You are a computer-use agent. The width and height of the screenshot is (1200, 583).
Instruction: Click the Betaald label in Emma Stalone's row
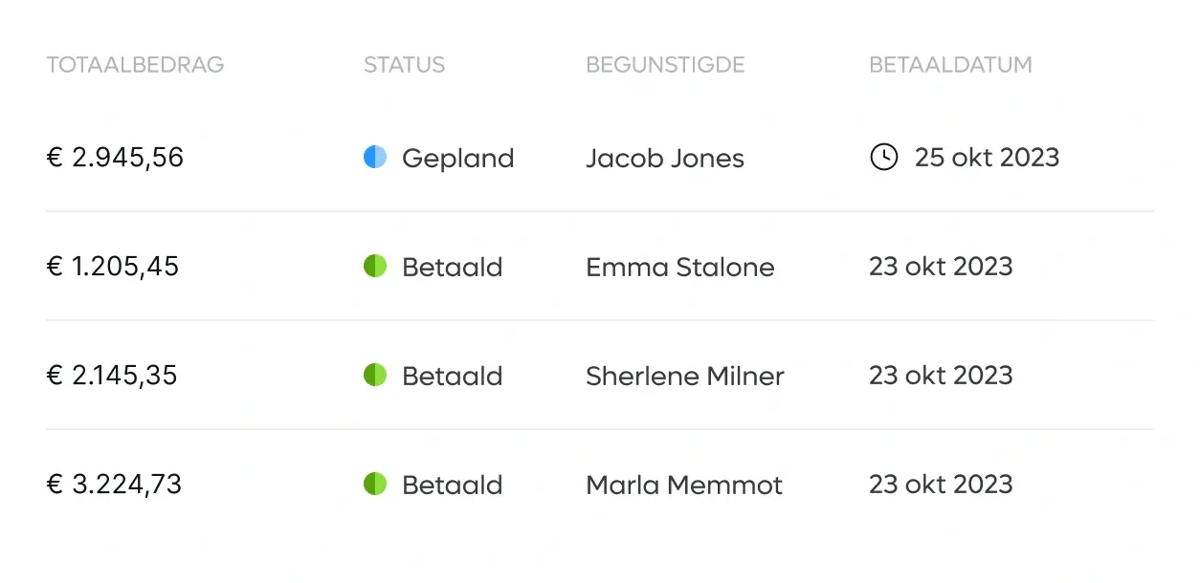coord(452,267)
